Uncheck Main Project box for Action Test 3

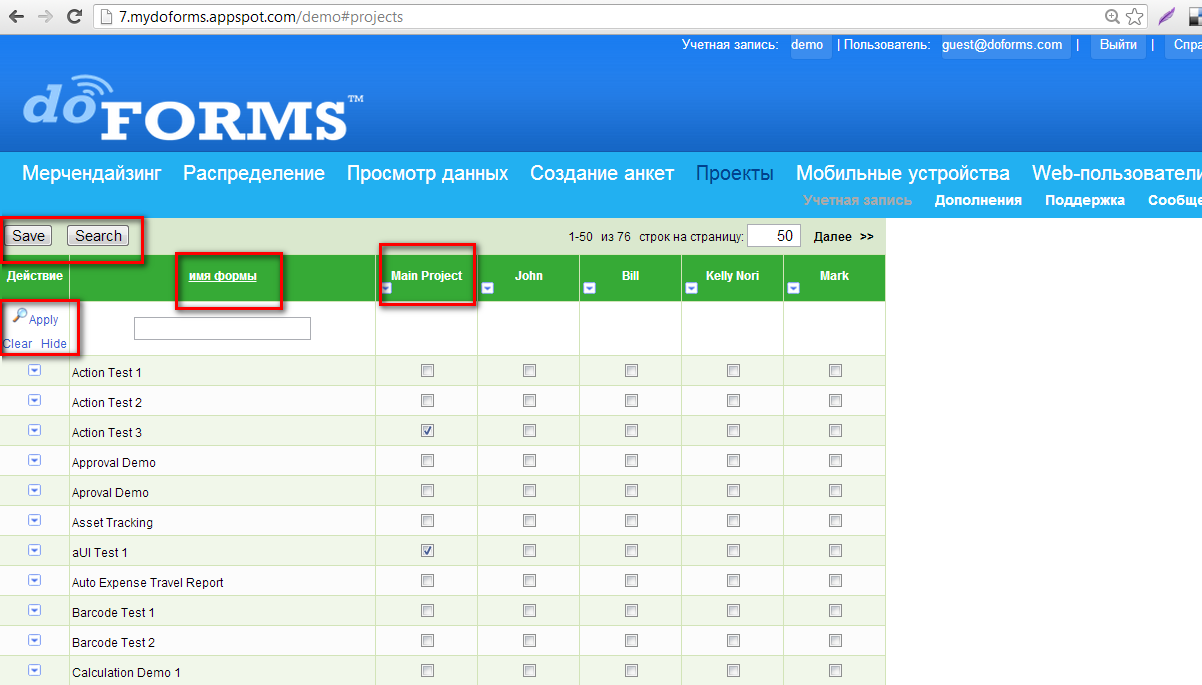[427, 431]
